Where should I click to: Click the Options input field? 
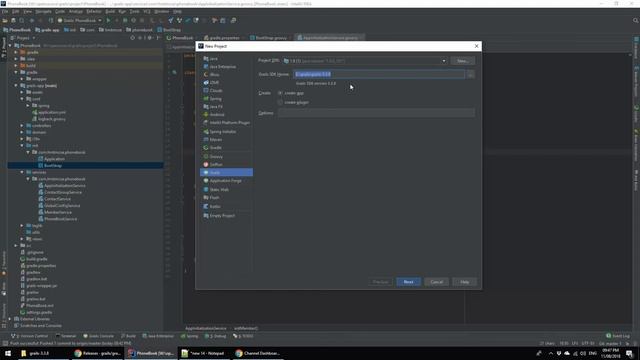pos(376,113)
